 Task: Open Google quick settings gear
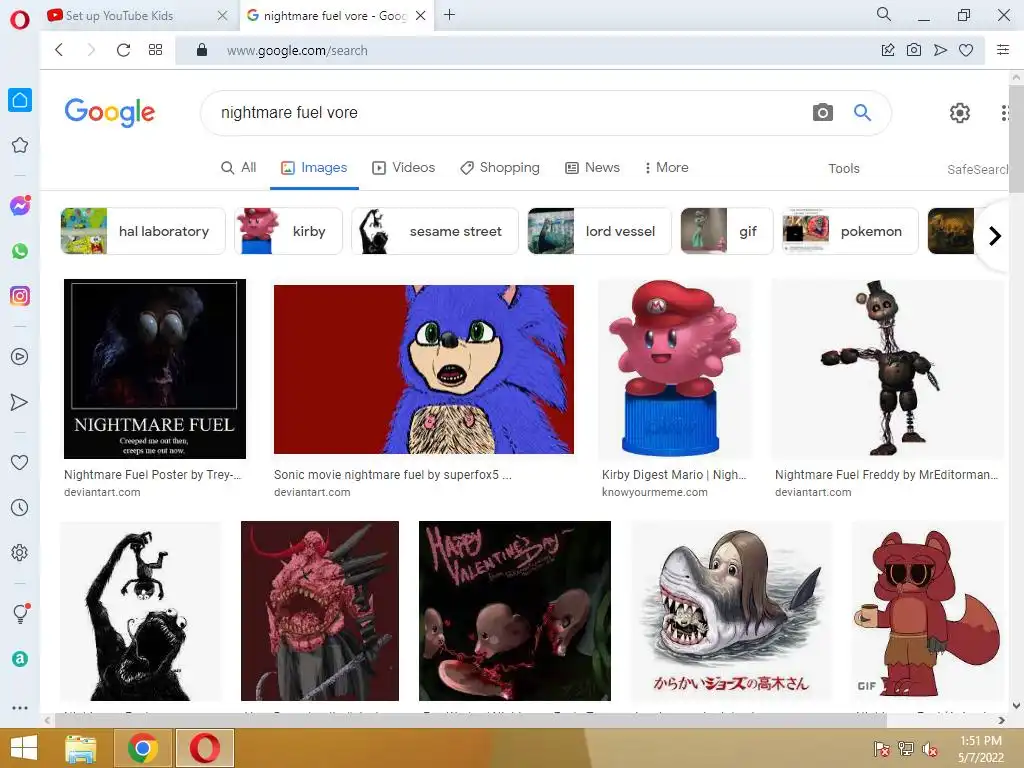pyautogui.click(x=959, y=113)
